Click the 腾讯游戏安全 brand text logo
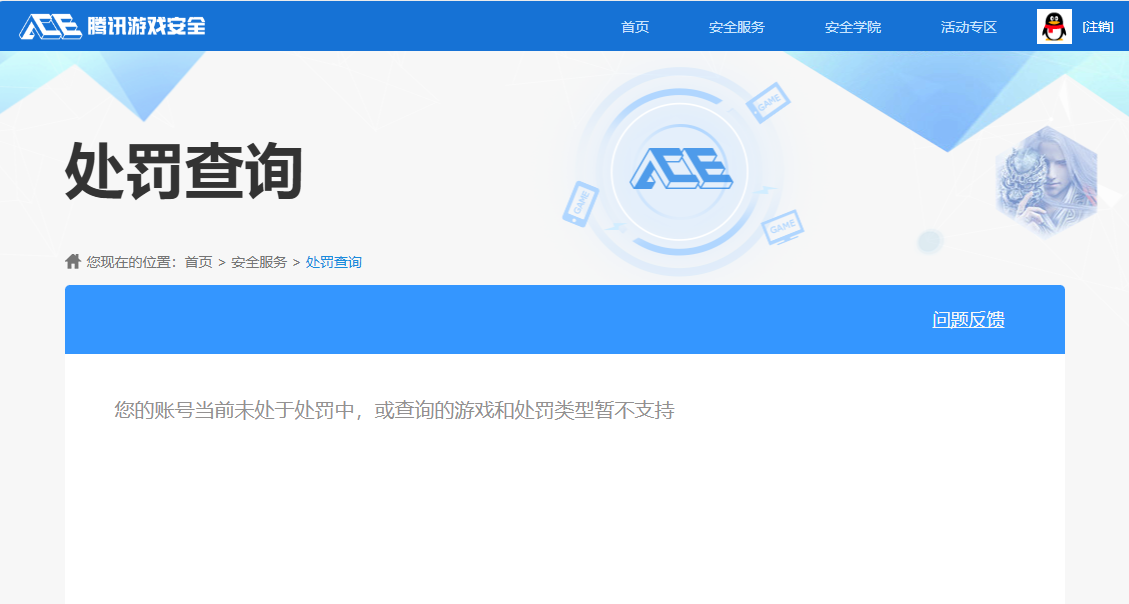The image size is (1129, 604). click(146, 26)
